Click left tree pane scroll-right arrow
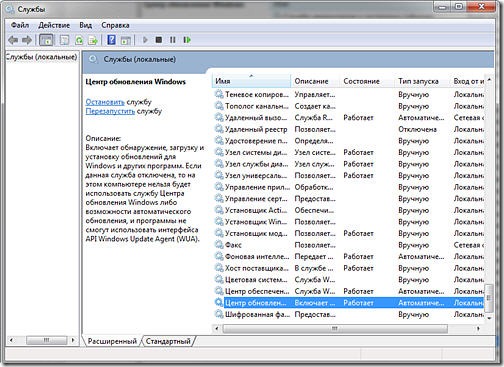 (x=73, y=340)
